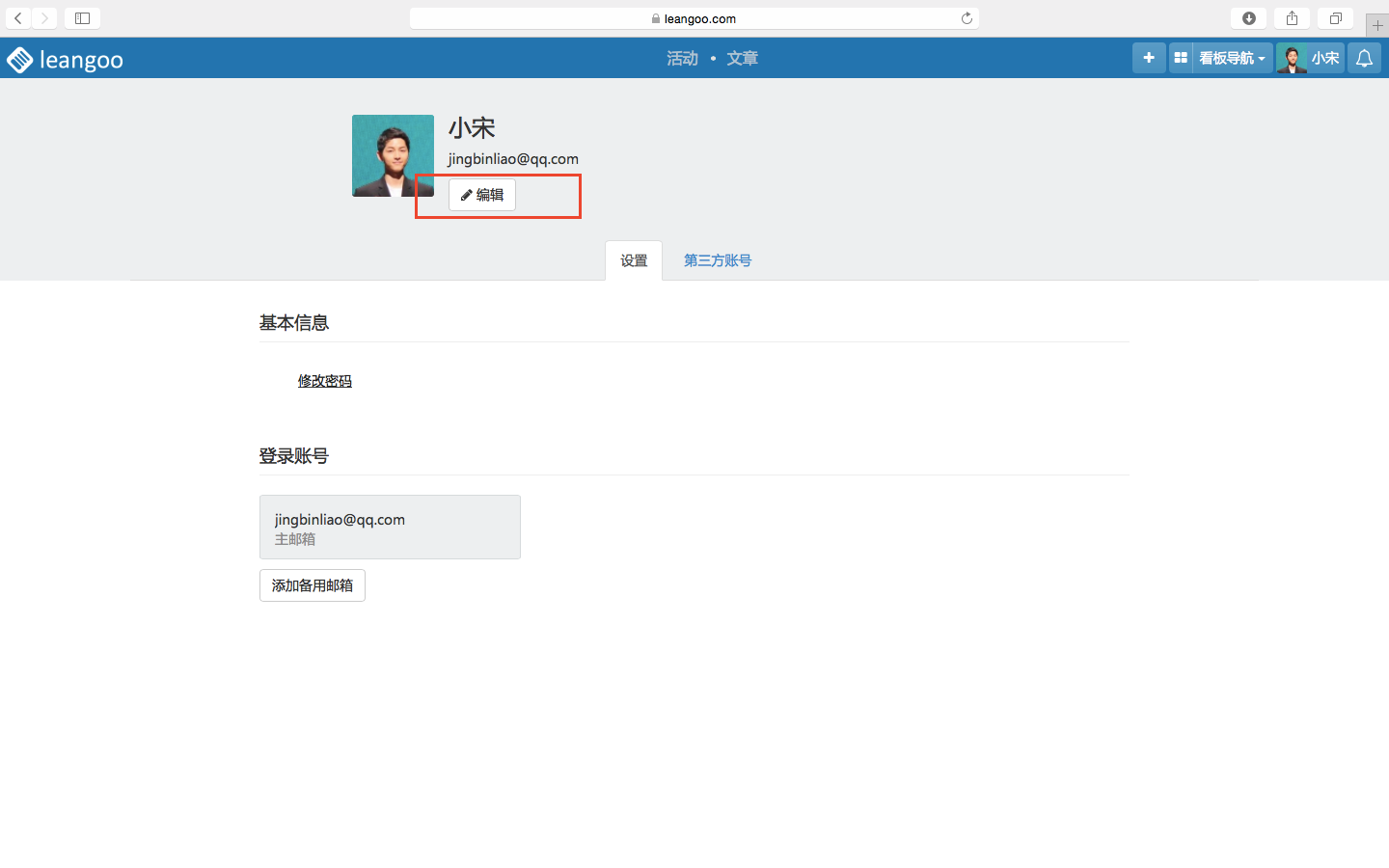Image resolution: width=1389 pixels, height=868 pixels.
Task: Reload the page with the refresh icon
Action: click(x=967, y=18)
